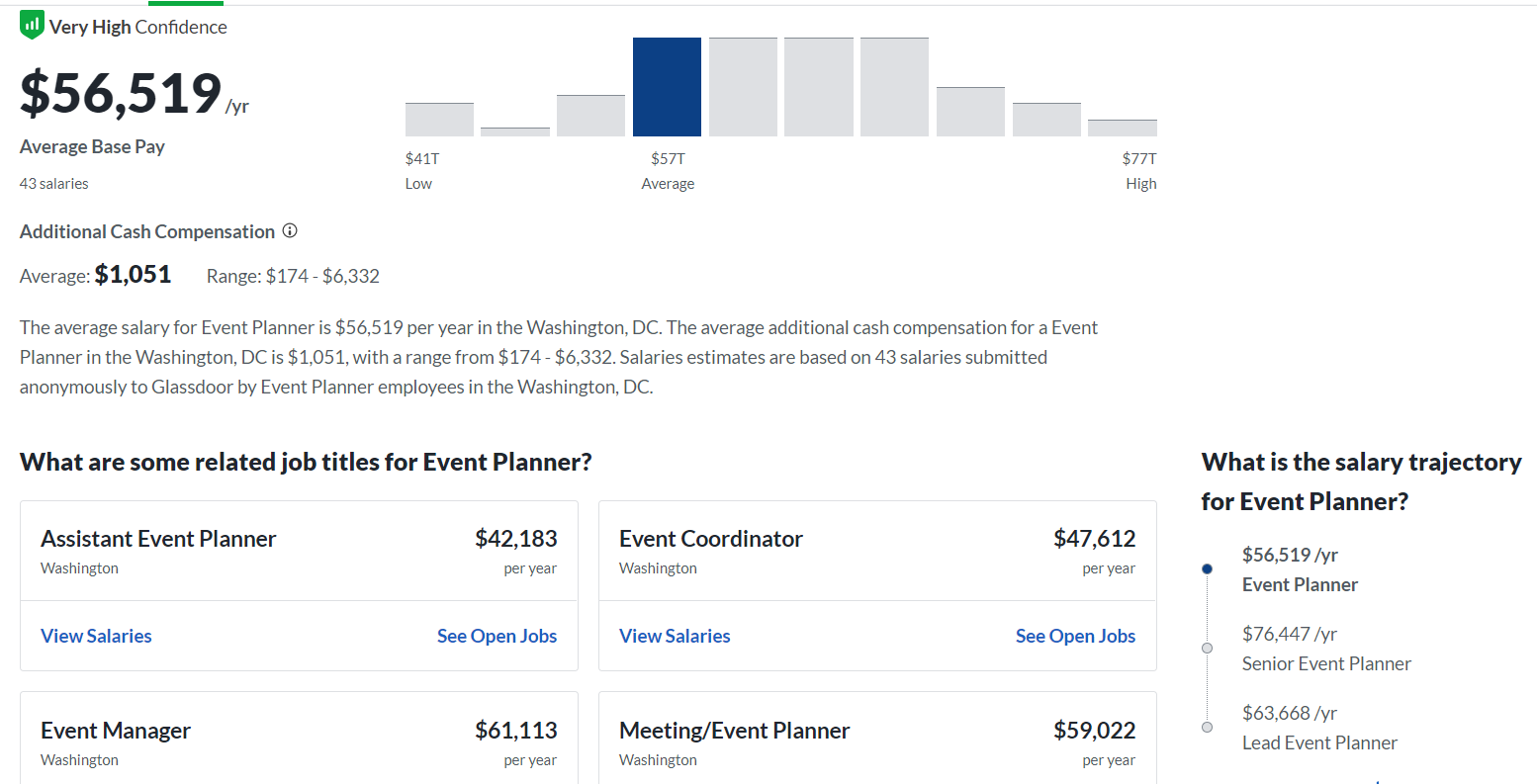This screenshot has height=784, width=1537.
Task: Select the highlighted blue average salary bar
Action: pyautogui.click(x=667, y=86)
